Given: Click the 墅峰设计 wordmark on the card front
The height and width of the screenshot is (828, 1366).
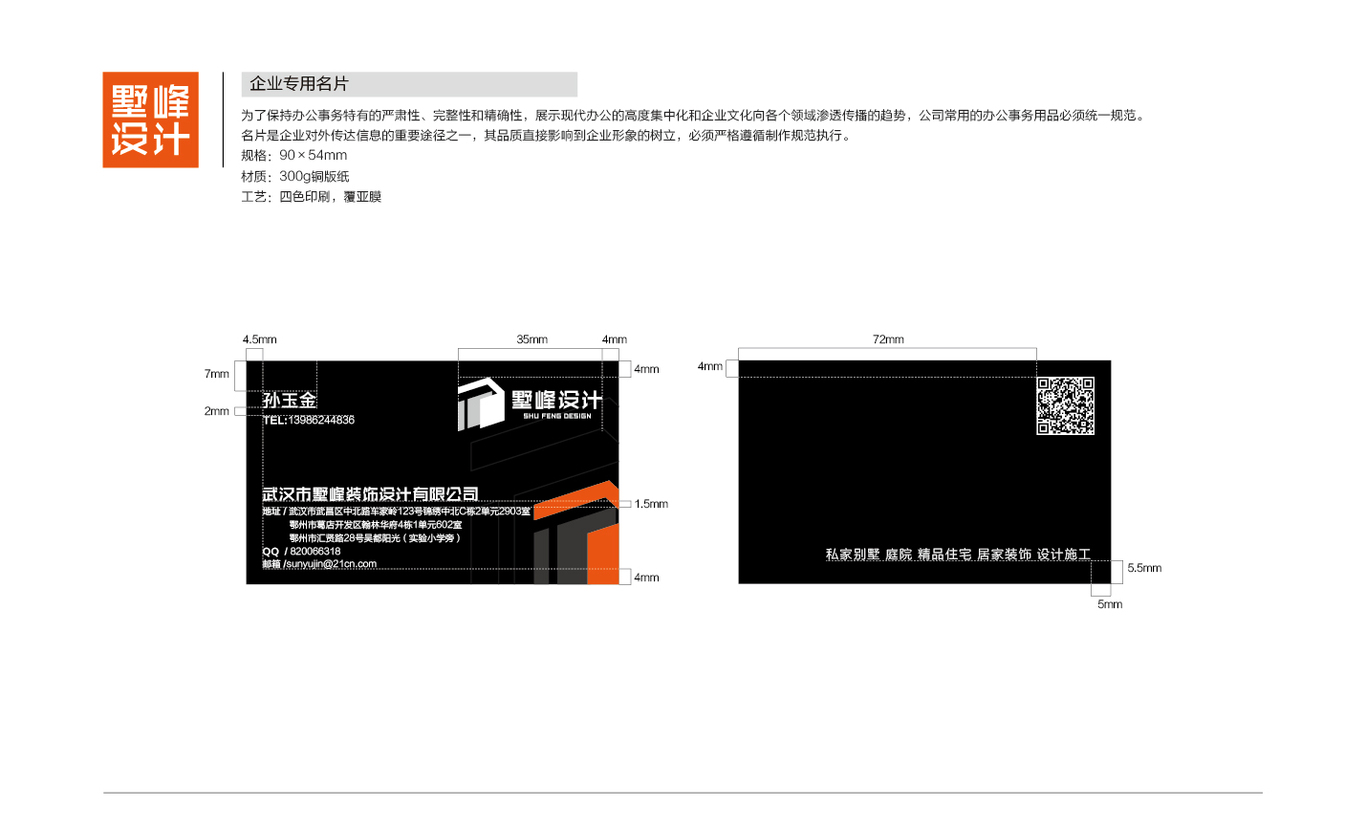Looking at the screenshot, I should point(555,398).
